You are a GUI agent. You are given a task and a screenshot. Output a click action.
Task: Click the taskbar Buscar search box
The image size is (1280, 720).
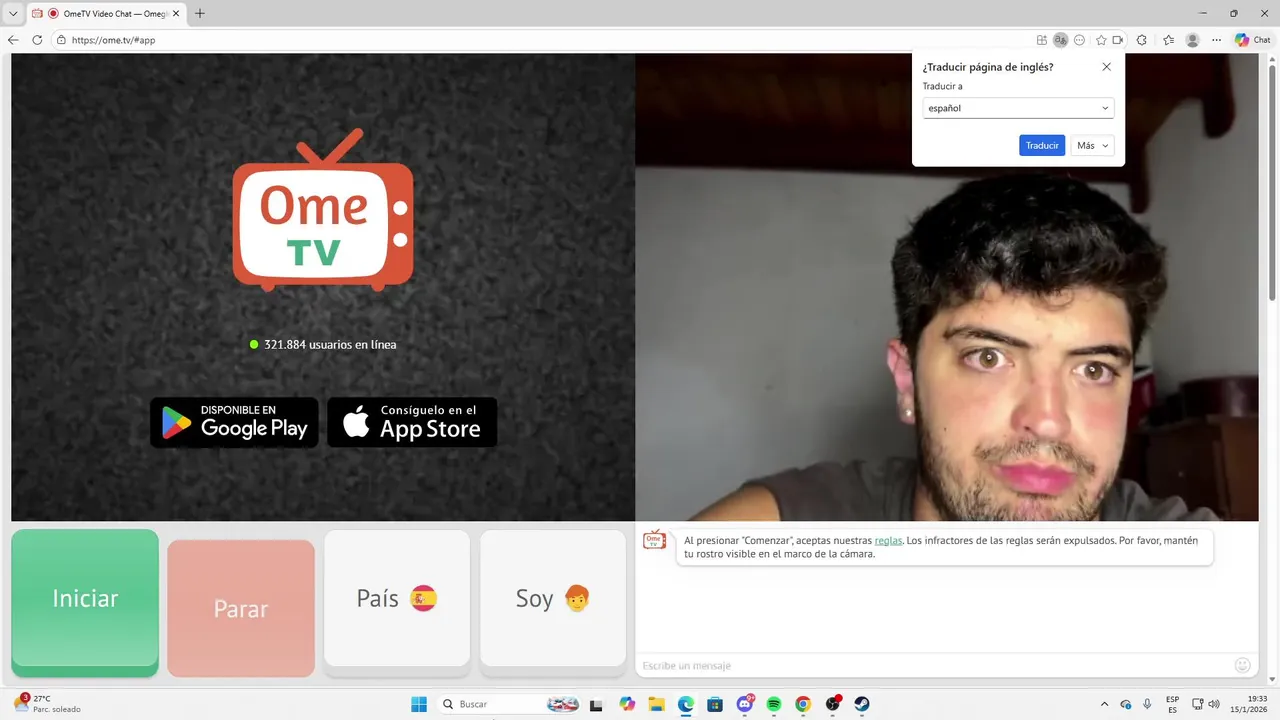coord(510,704)
